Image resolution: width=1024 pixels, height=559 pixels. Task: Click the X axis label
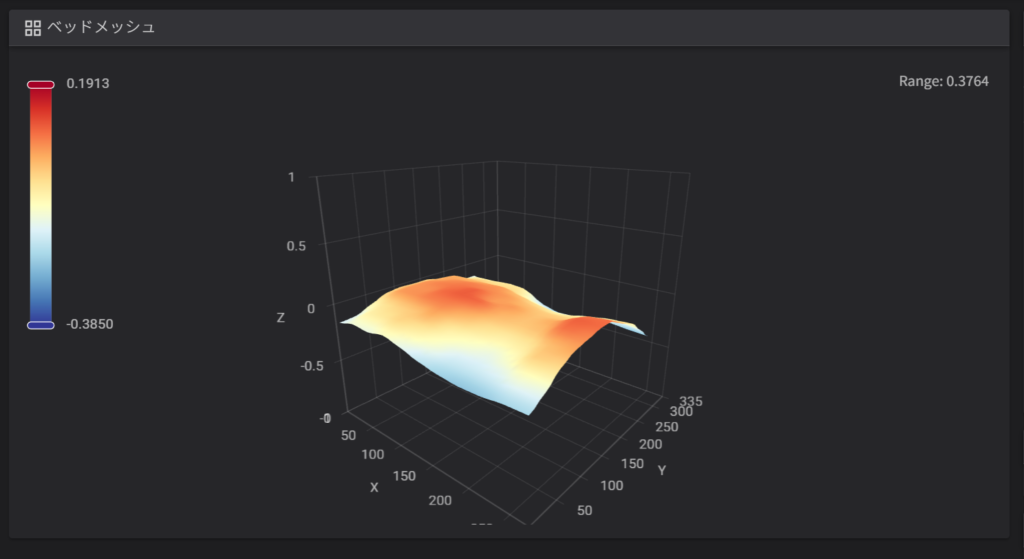[x=374, y=487]
